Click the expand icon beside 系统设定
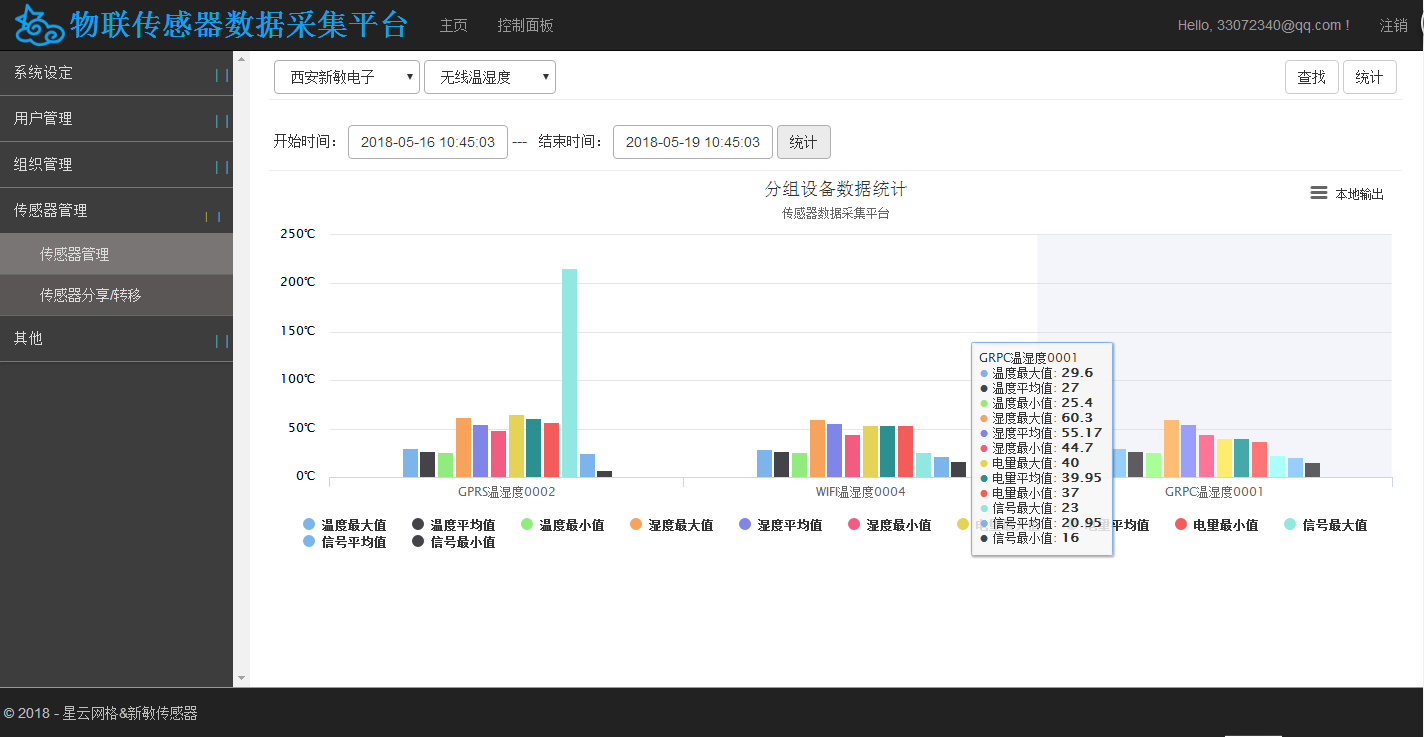This screenshot has width=1424, height=737. [x=221, y=75]
